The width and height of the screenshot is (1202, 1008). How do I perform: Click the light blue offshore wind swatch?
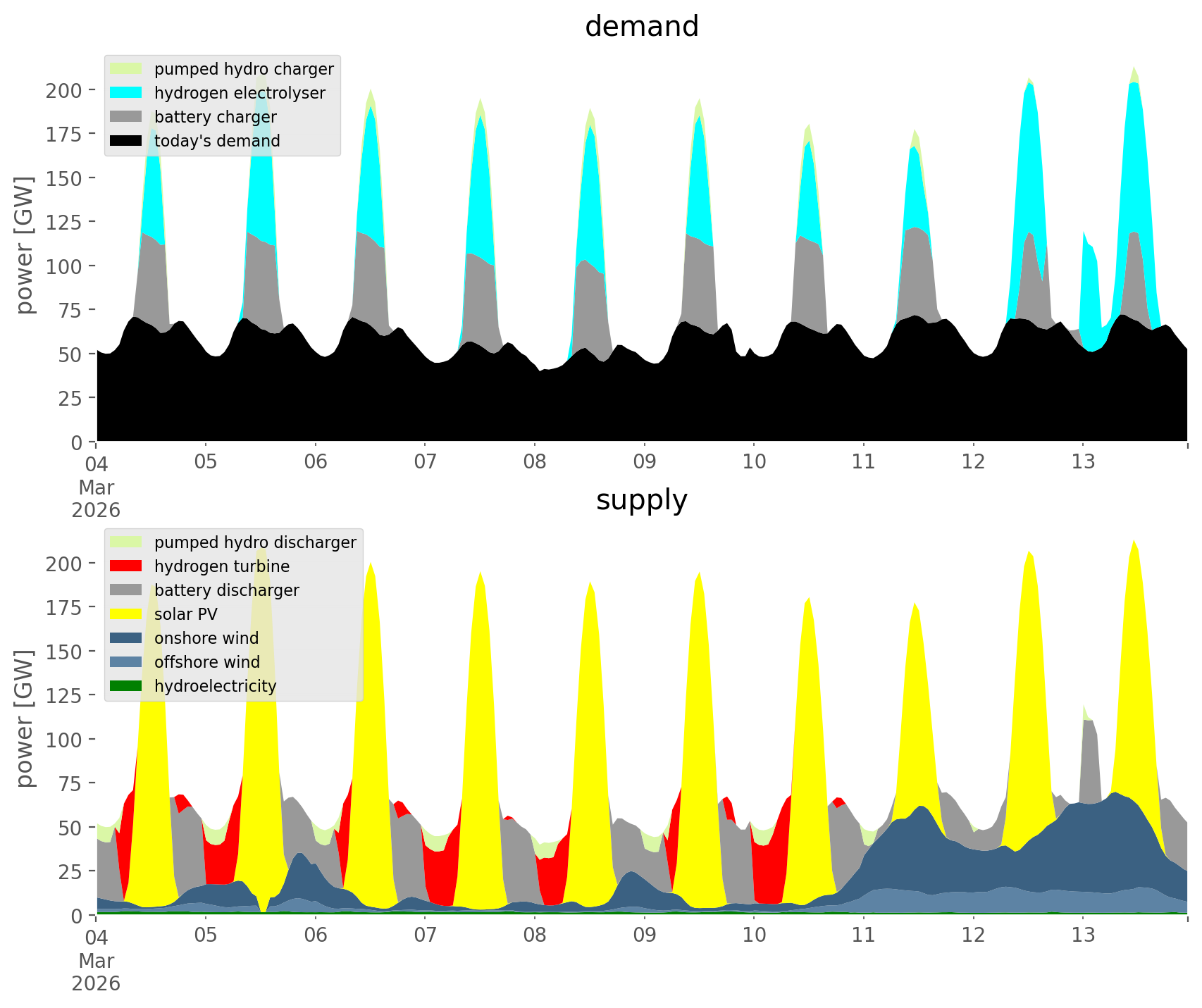pos(126,662)
